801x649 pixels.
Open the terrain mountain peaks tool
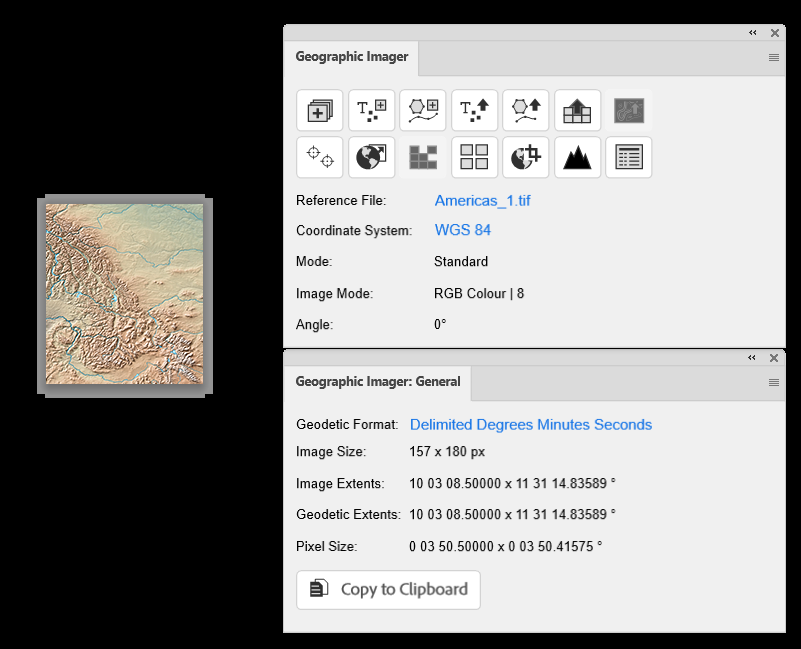[x=577, y=157]
